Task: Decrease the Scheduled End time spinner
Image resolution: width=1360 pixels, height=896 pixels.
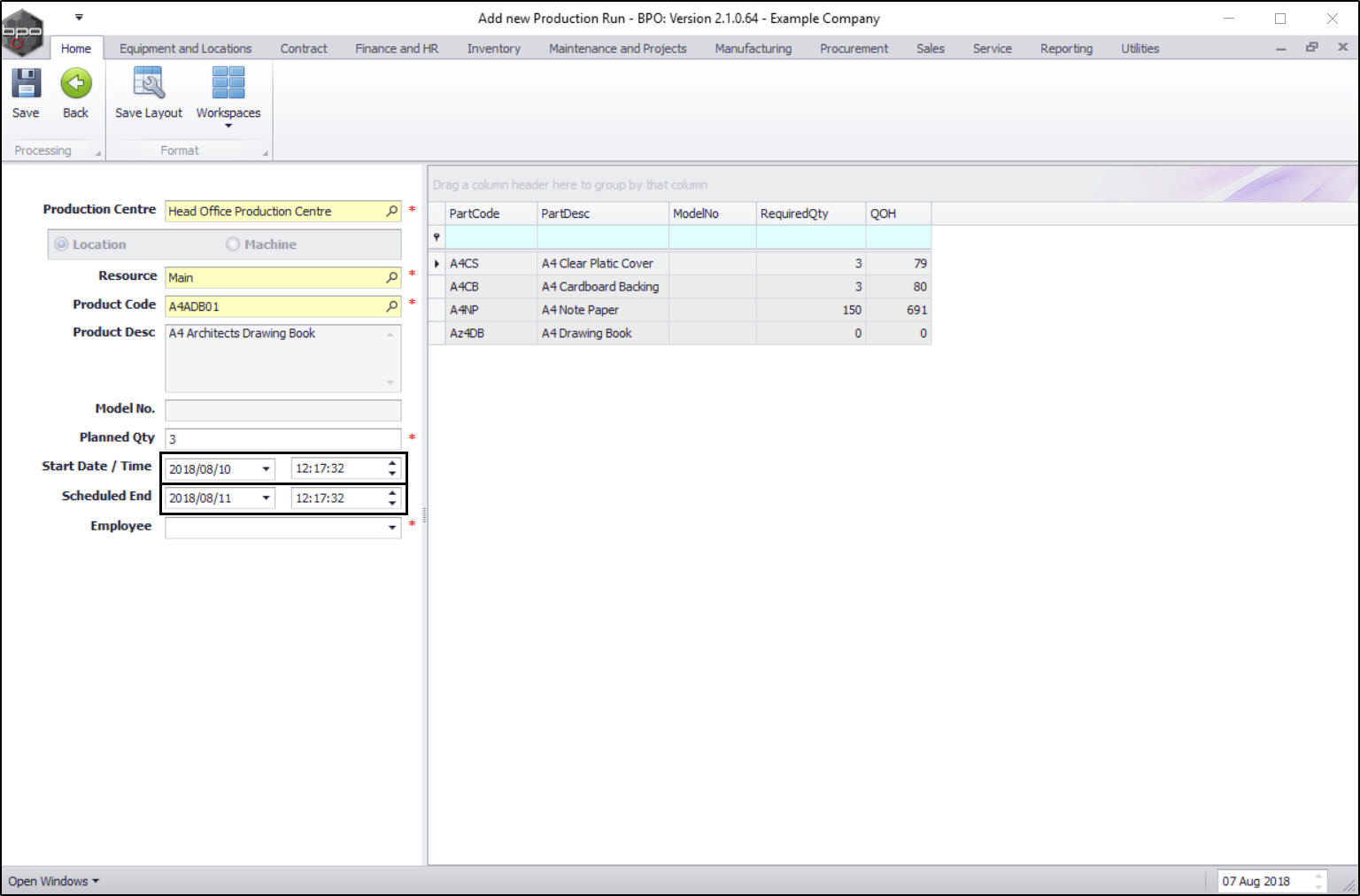Action: point(392,503)
